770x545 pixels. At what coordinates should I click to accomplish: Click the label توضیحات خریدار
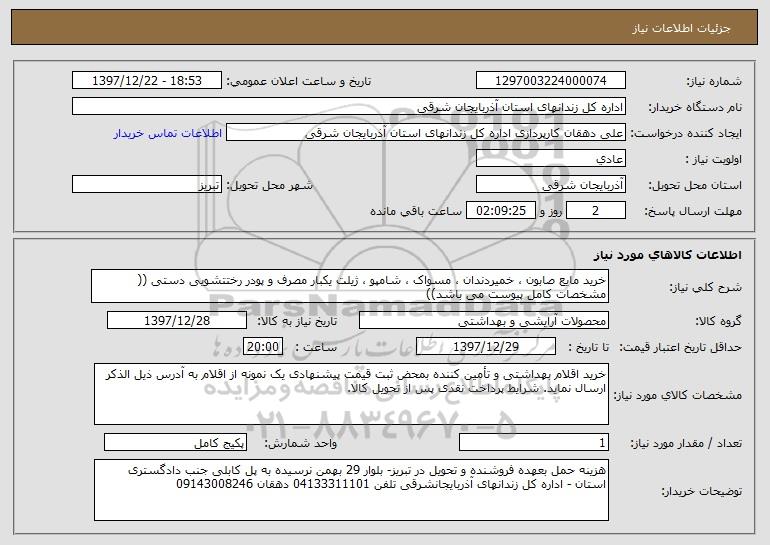[701, 491]
